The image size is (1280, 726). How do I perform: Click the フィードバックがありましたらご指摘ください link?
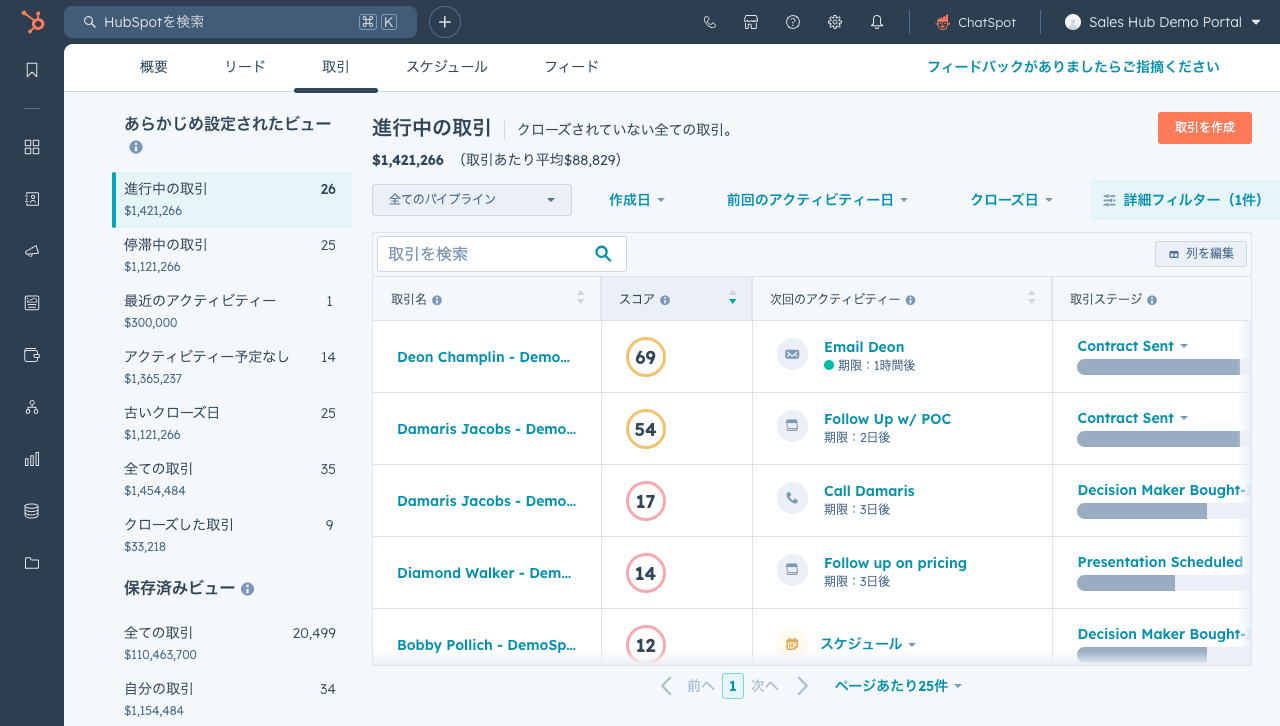coord(1073,67)
